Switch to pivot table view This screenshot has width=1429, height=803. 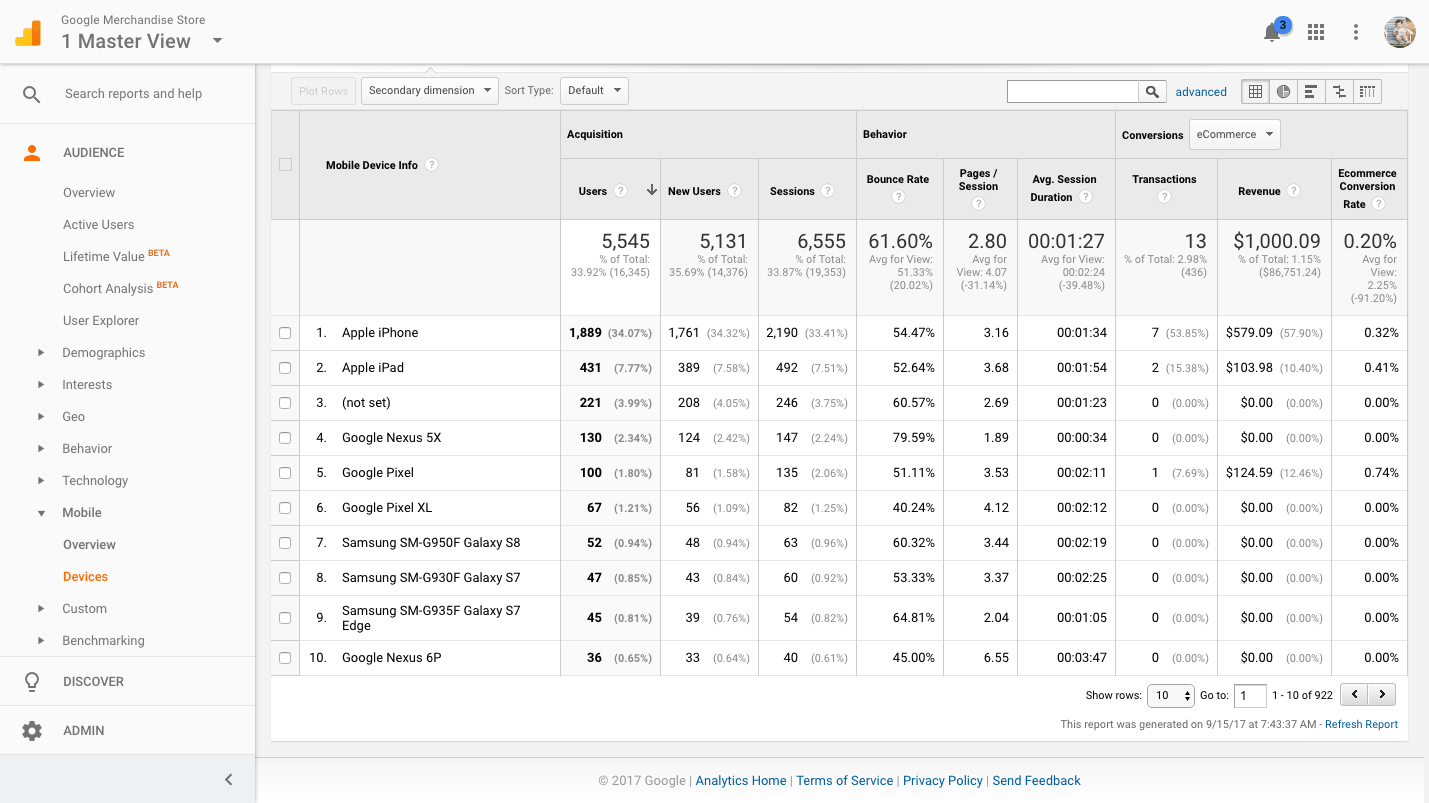1367,92
